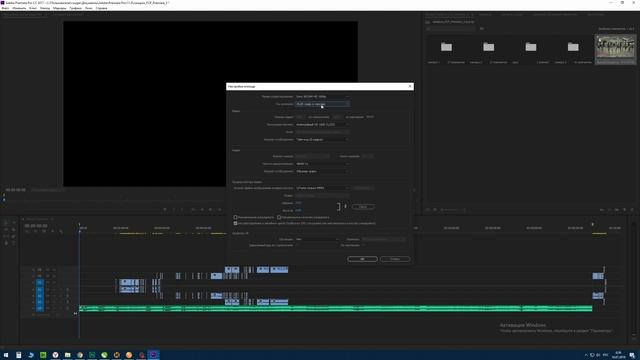The image size is (640, 360).
Task: Open the Editing mode dropdown in sequence settings
Action: click(x=322, y=97)
